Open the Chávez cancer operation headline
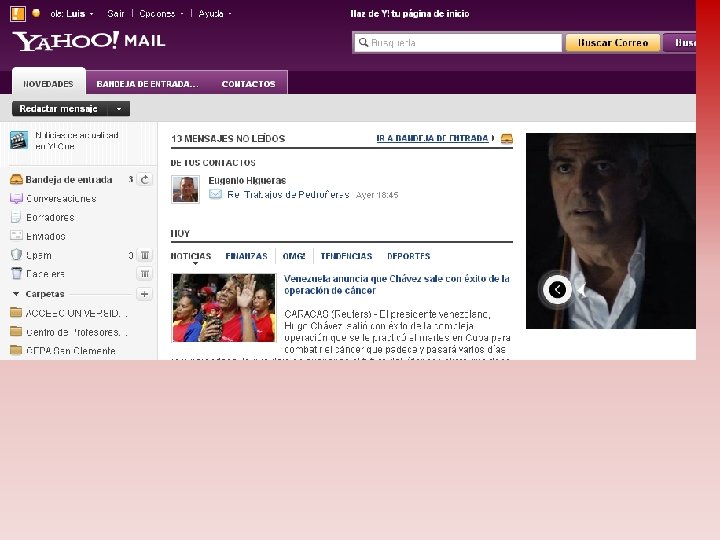The height and width of the screenshot is (540, 720). [397, 285]
